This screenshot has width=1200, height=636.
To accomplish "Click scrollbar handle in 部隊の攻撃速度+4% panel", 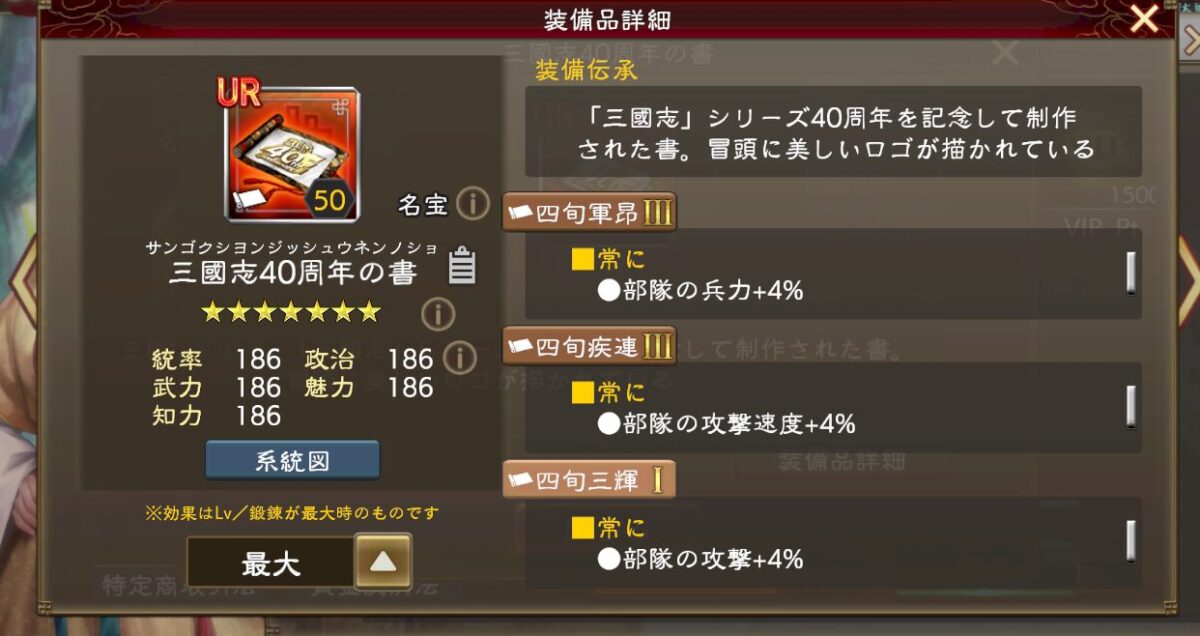I will [x=1130, y=406].
